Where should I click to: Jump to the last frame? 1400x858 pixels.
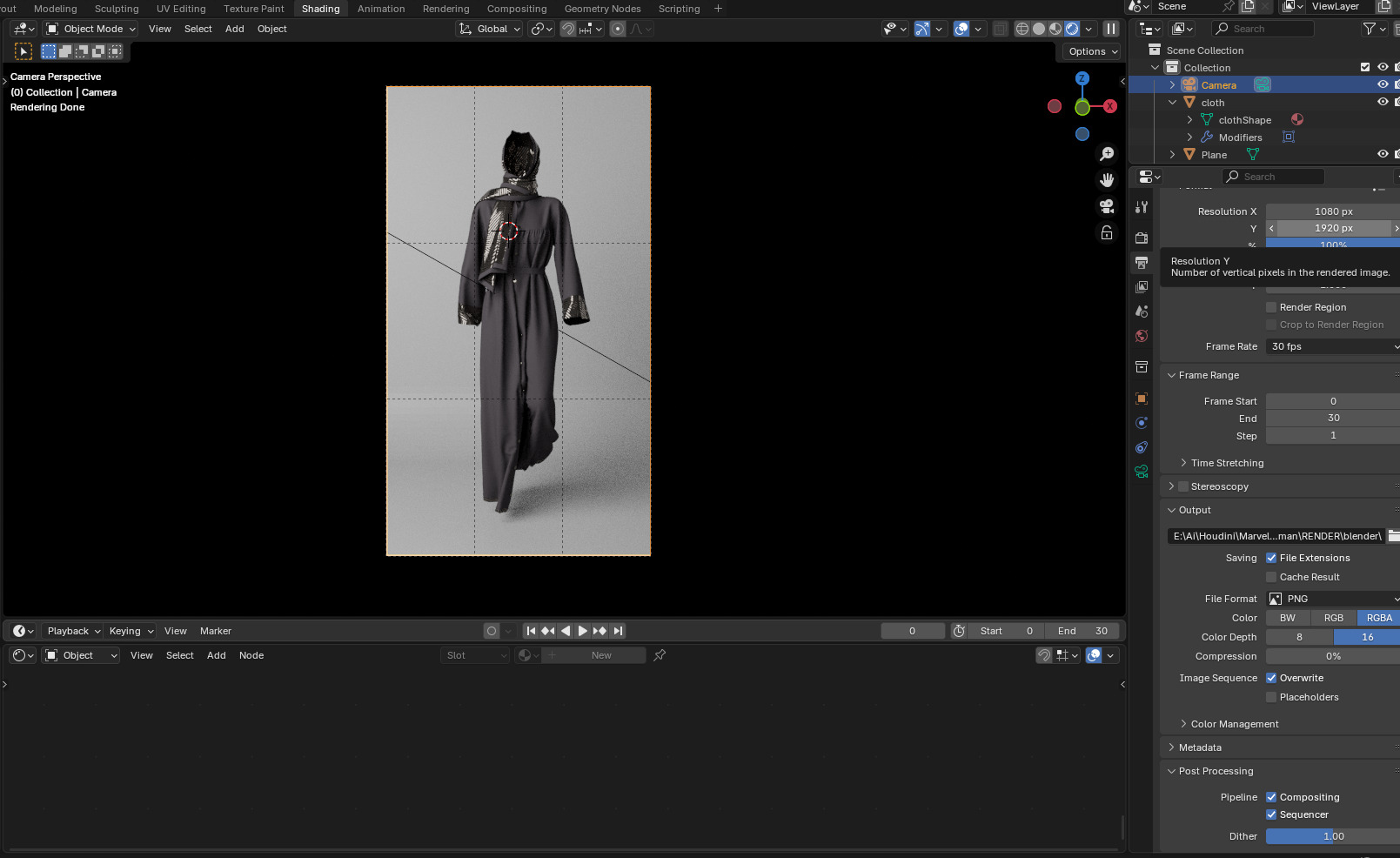(618, 631)
